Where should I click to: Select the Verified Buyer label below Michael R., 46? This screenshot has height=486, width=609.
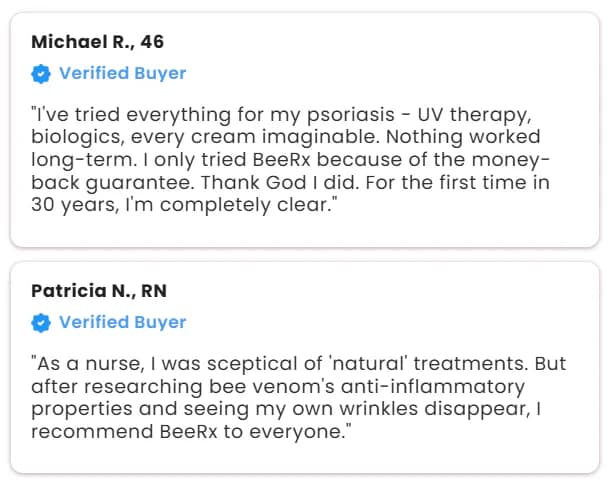pyautogui.click(x=122, y=73)
